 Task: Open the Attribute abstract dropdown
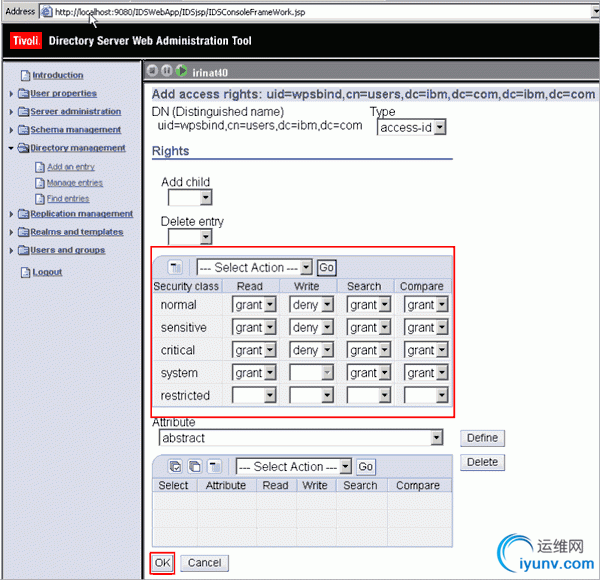point(301,438)
